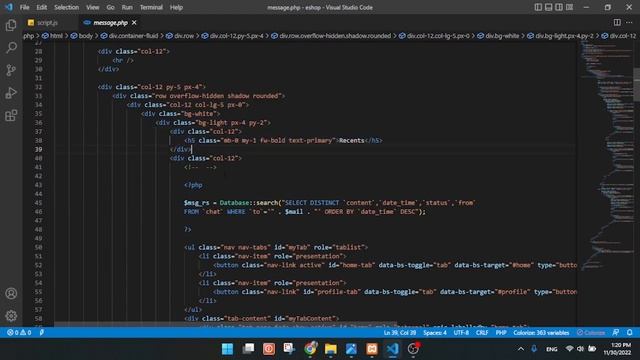Open XAMPP from the taskbar
640x360 pixels.
(x=372, y=349)
